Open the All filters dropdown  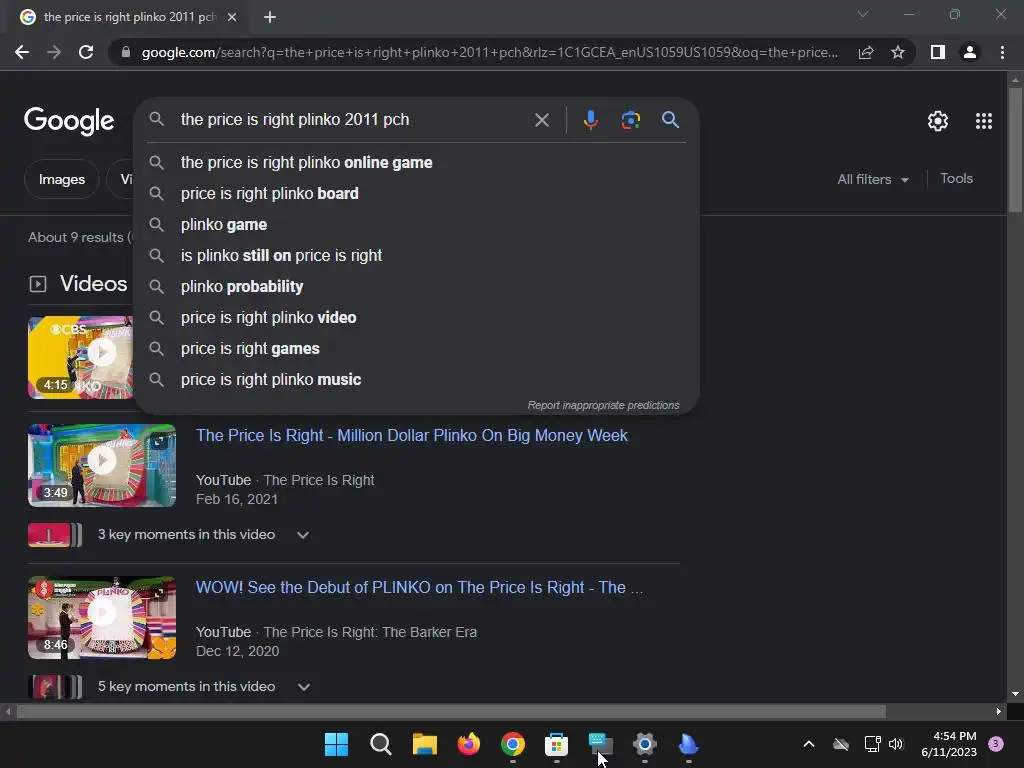[x=873, y=180]
